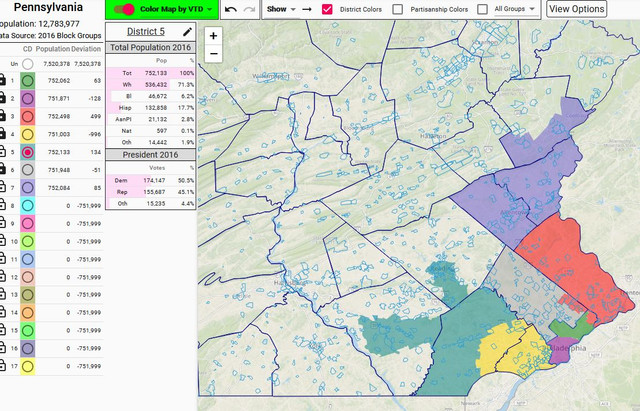Toggle the lock icon for district 5
The image size is (640, 411).
(2, 152)
